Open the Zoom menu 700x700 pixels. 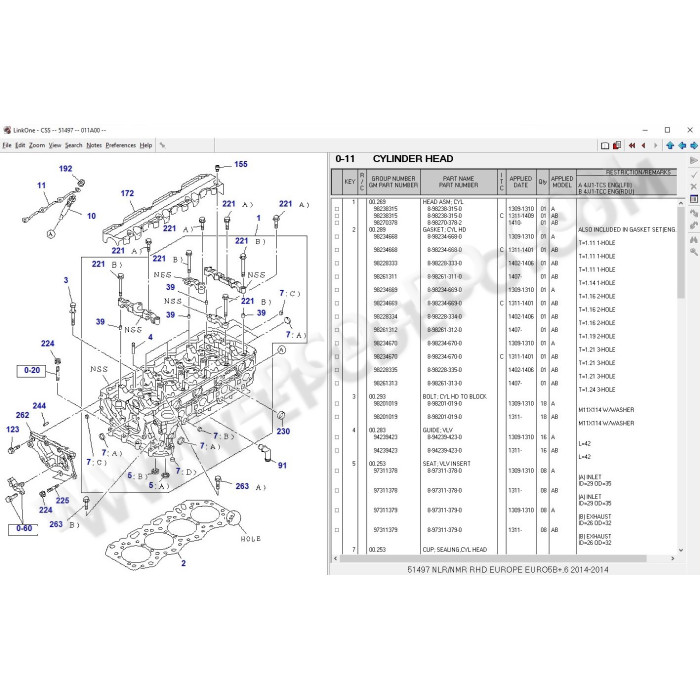pyautogui.click(x=37, y=145)
